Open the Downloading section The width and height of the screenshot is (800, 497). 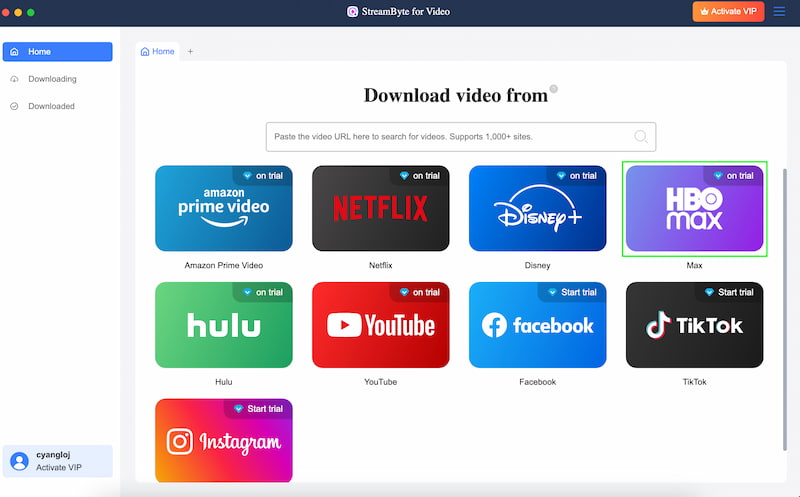[x=58, y=79]
